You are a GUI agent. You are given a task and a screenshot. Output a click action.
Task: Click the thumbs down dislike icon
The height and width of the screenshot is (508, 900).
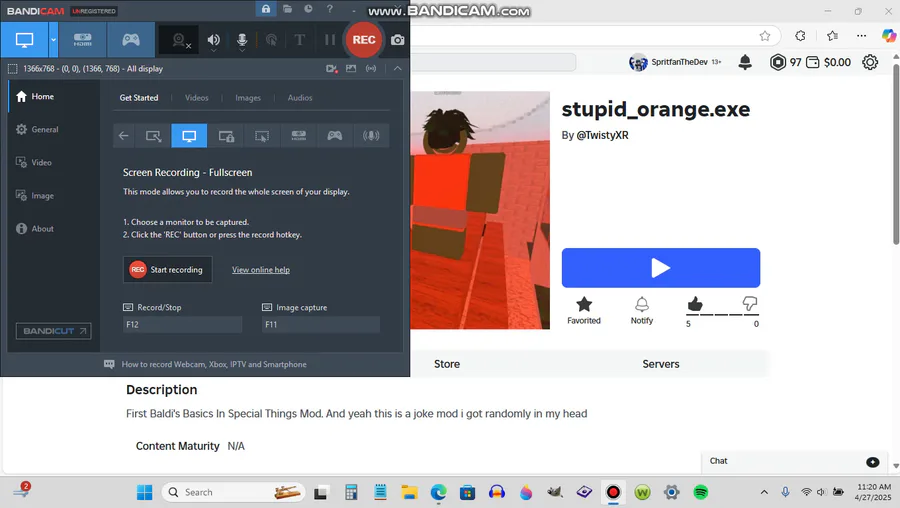pyautogui.click(x=750, y=304)
